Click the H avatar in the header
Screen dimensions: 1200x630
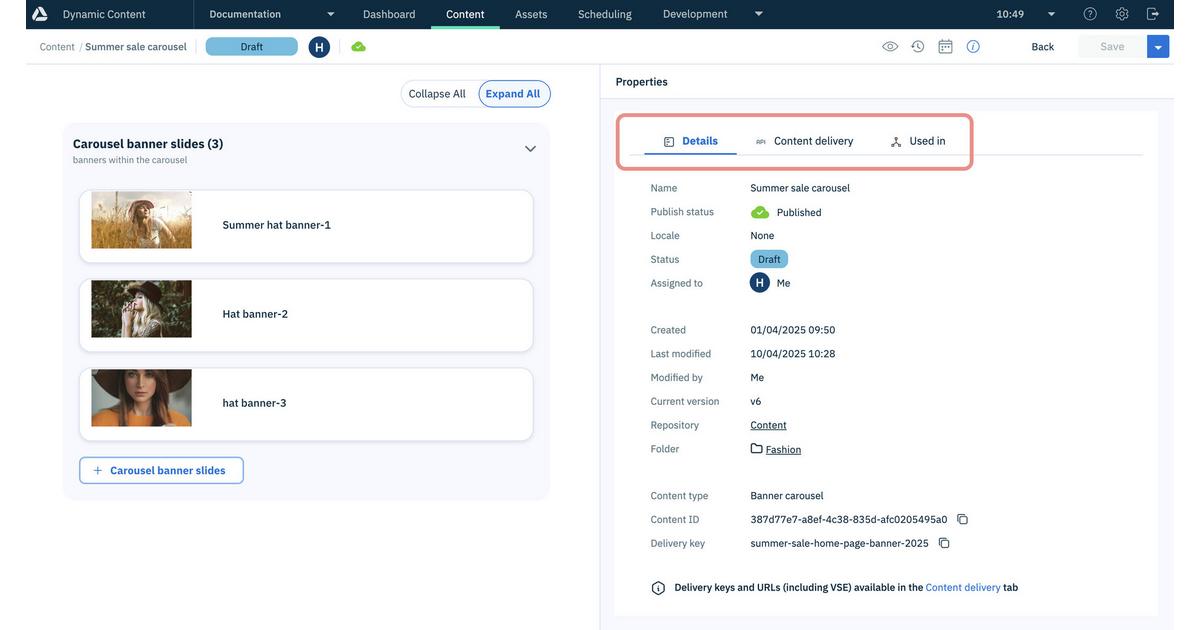319,47
